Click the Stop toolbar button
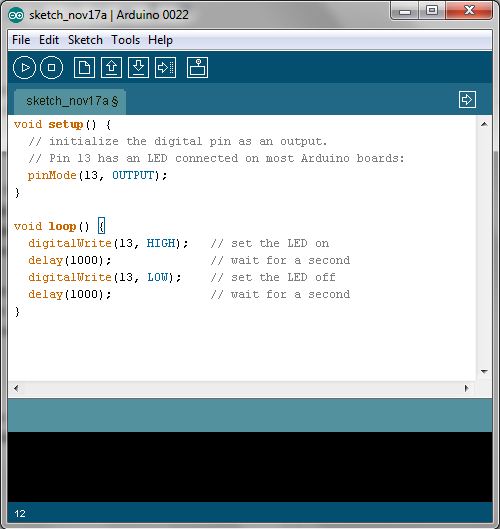The height and width of the screenshot is (529, 500). pos(51,68)
